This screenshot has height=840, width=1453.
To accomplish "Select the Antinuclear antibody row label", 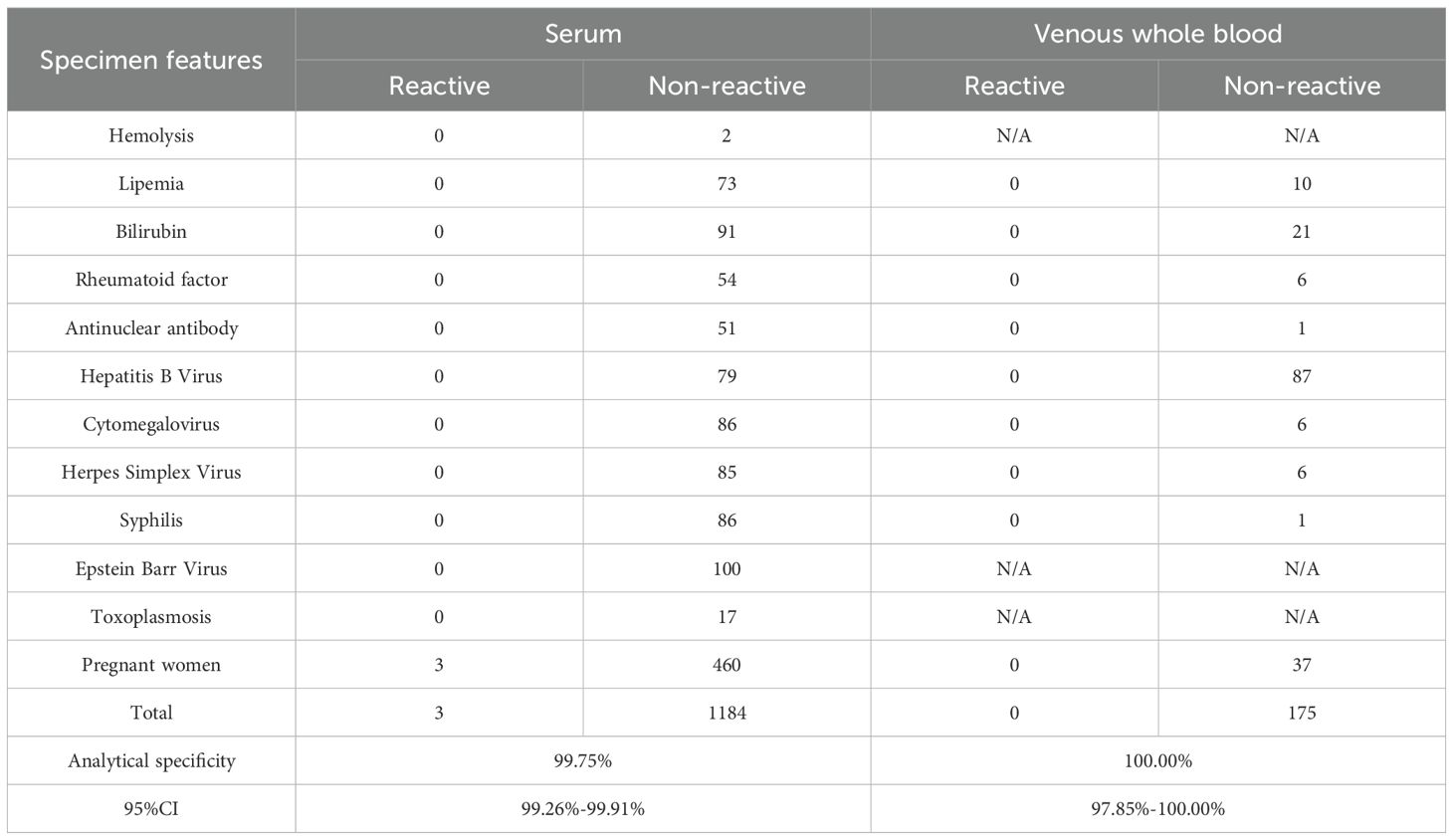I will 151,328.
